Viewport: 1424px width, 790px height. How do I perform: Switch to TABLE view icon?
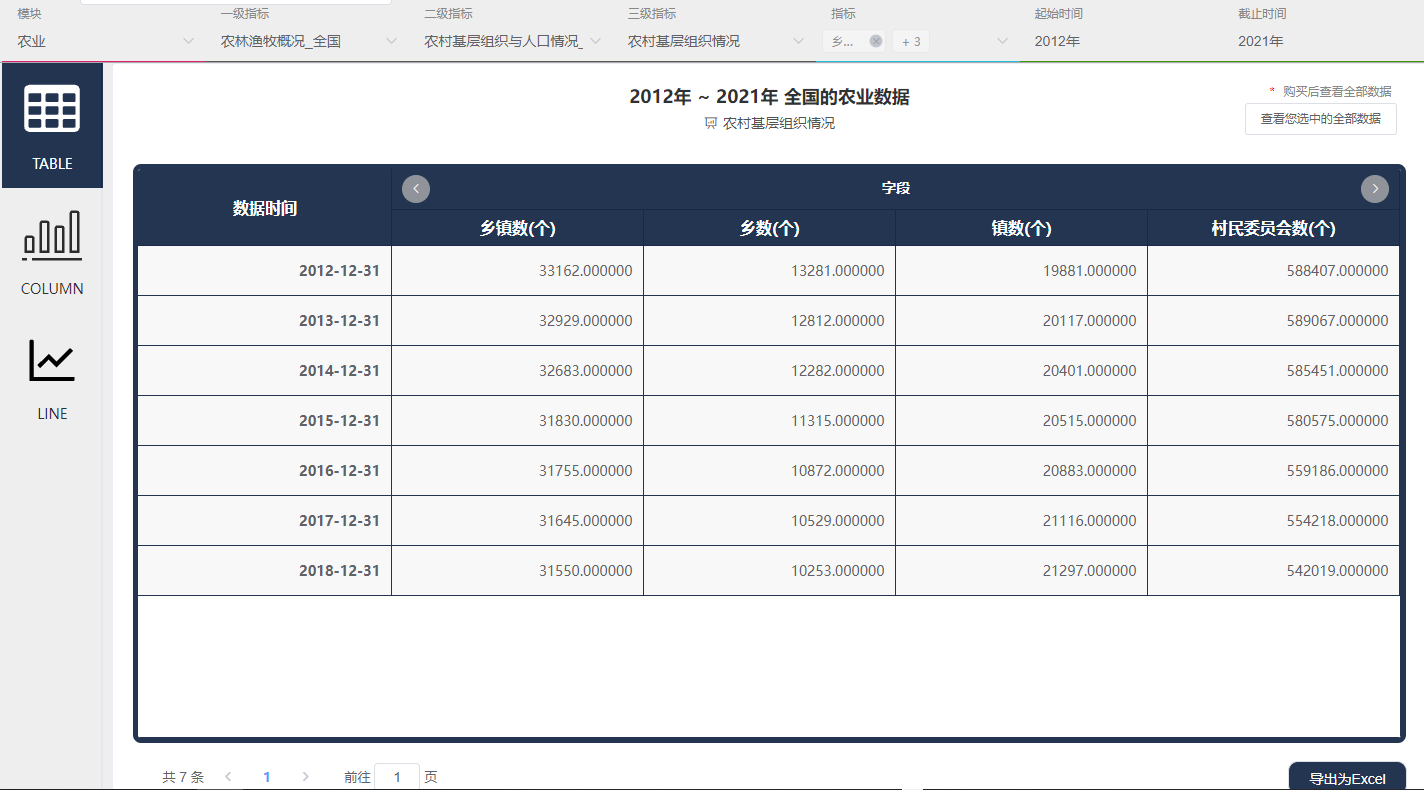pos(52,109)
